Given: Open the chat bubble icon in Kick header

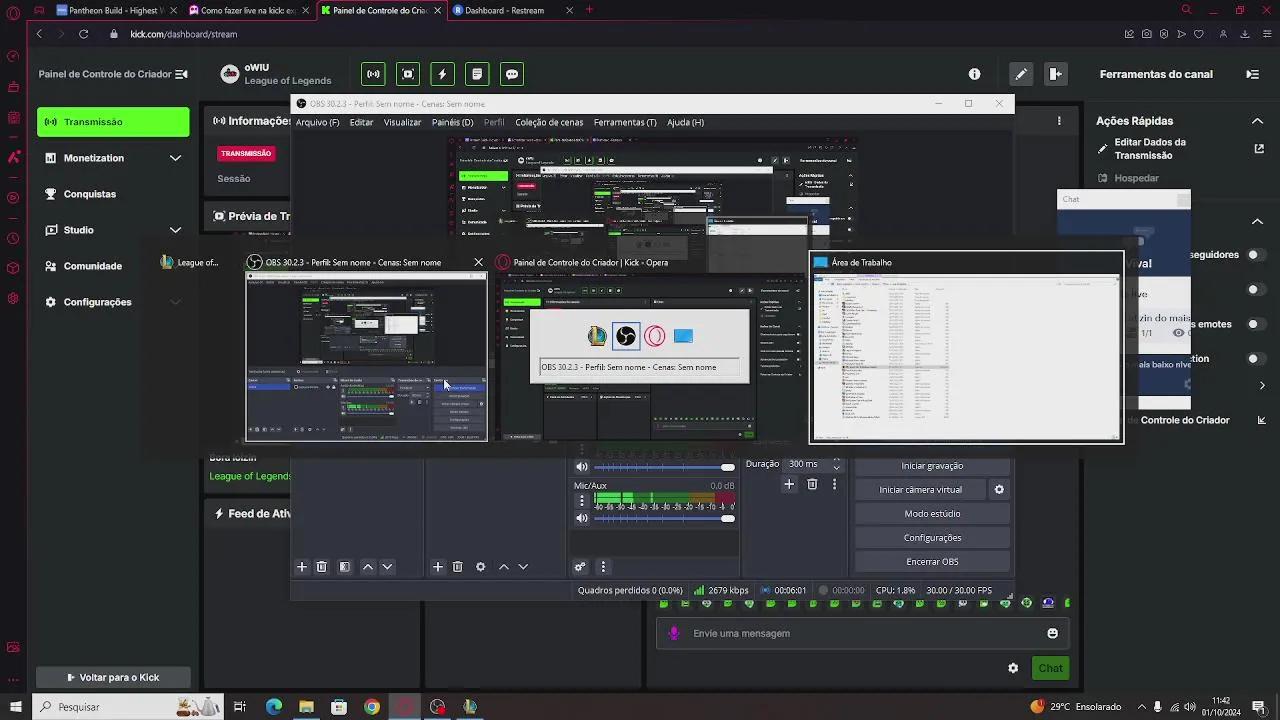Looking at the screenshot, I should point(512,74).
